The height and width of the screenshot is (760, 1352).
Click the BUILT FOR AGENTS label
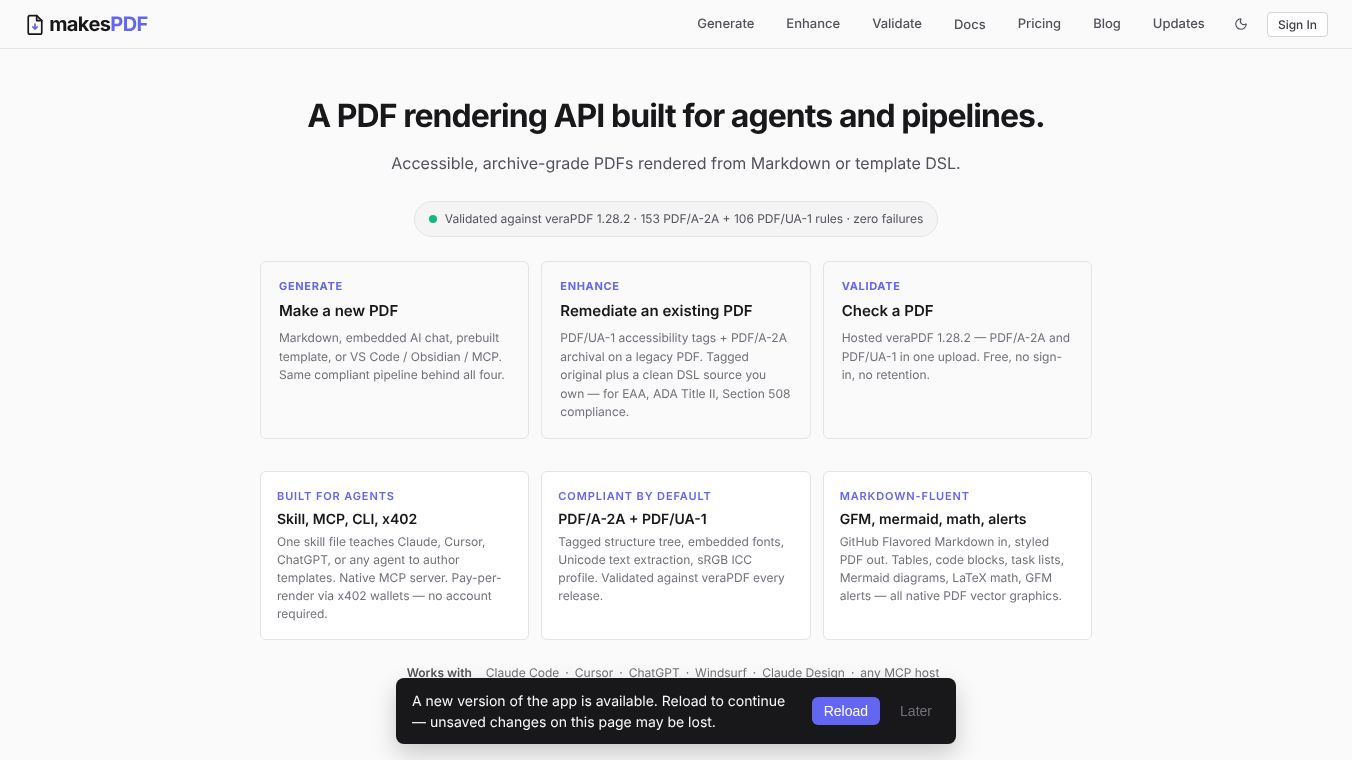[x=336, y=496]
